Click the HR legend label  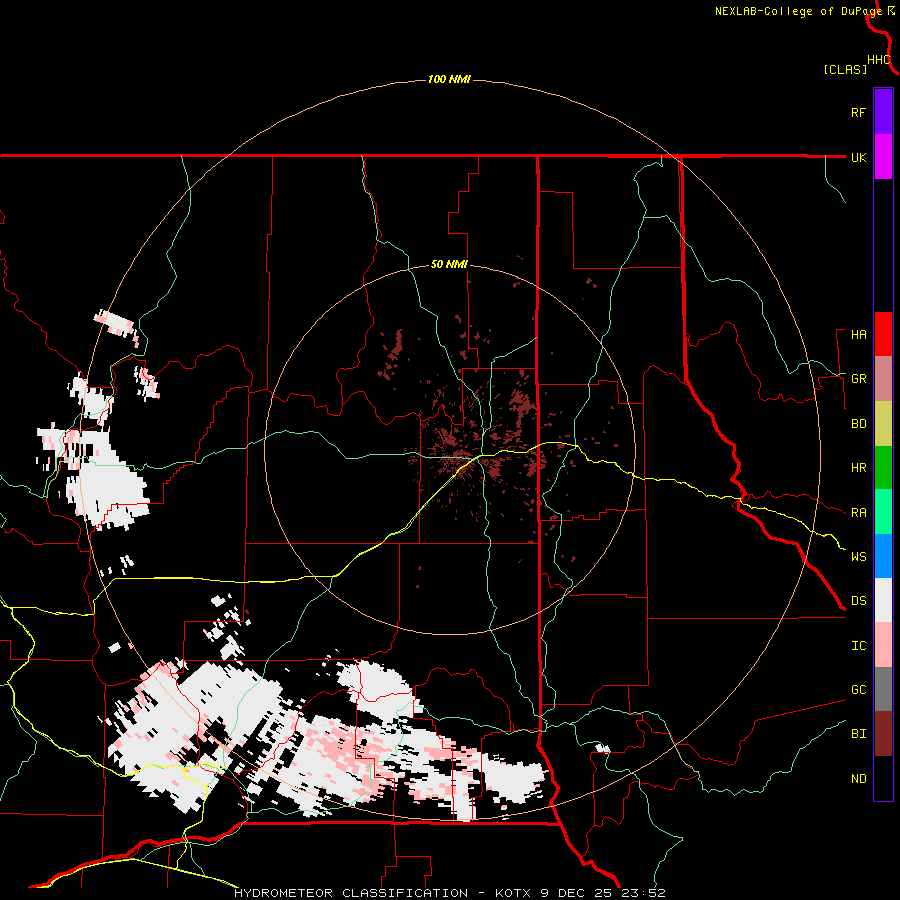(858, 468)
